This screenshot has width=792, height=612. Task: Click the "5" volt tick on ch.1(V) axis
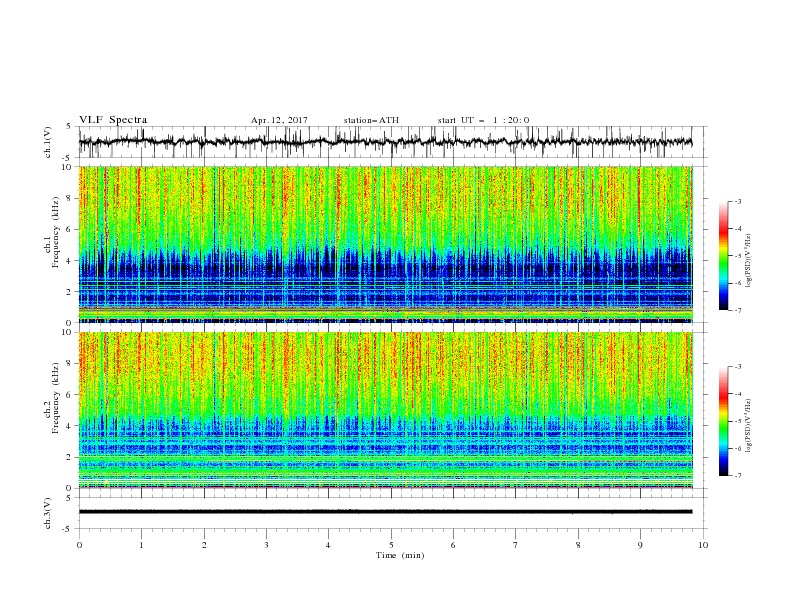coord(70,127)
